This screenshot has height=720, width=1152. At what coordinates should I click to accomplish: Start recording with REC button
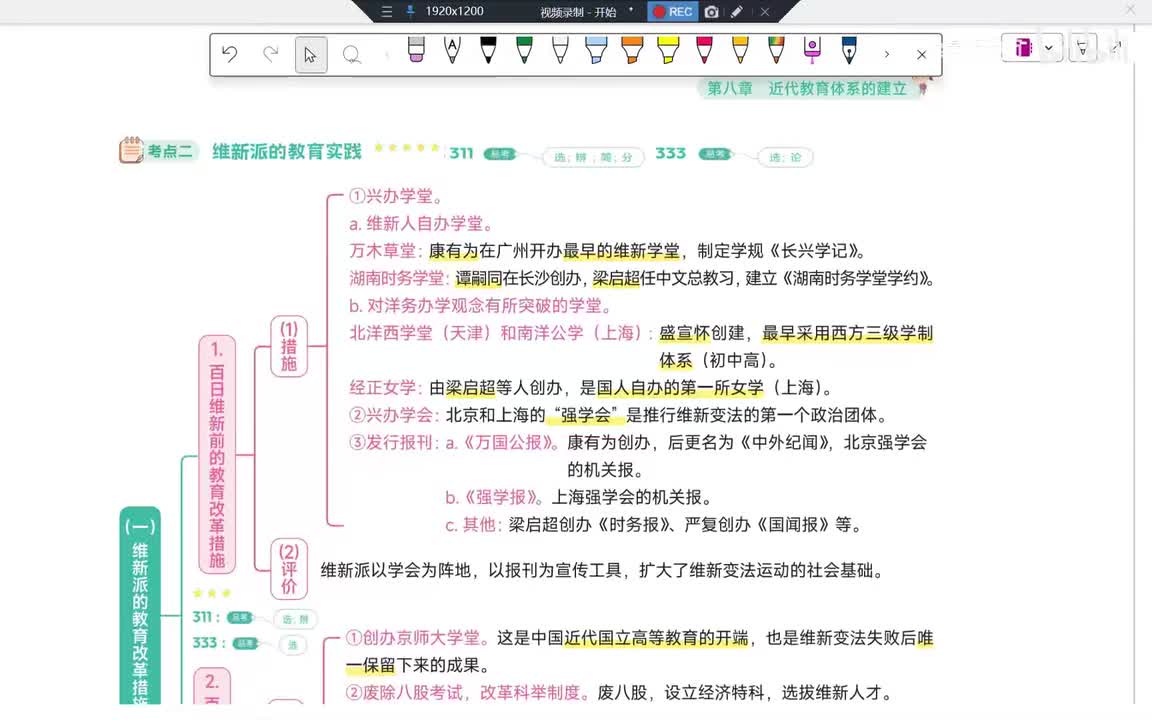point(673,12)
